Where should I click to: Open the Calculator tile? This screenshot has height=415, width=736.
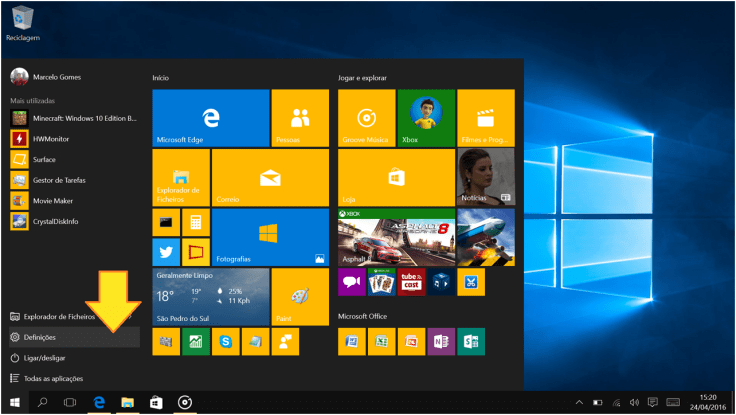(x=195, y=222)
